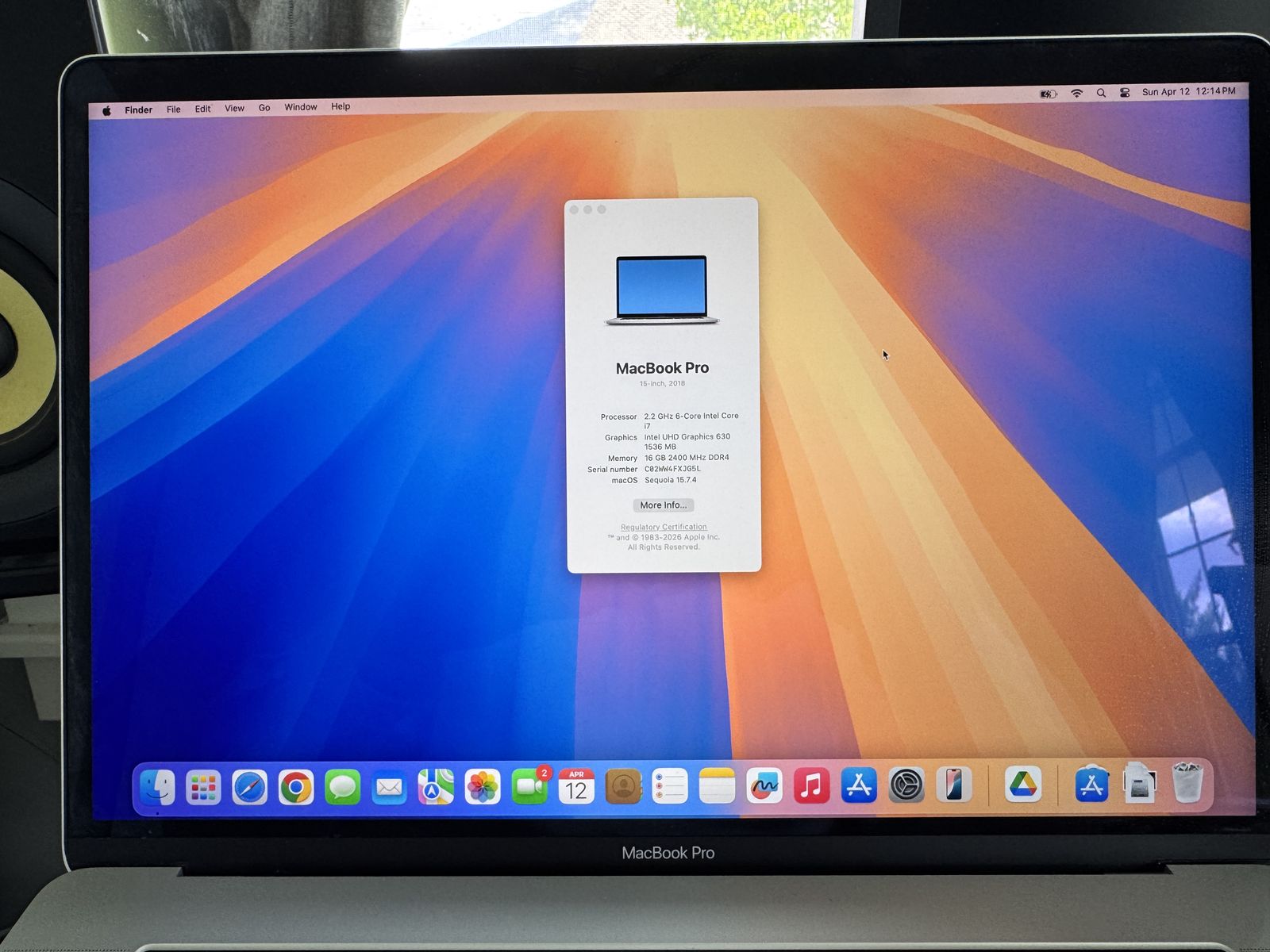Launch Google Chrome from the dock
Image resolution: width=1270 pixels, height=952 pixels.
296,787
